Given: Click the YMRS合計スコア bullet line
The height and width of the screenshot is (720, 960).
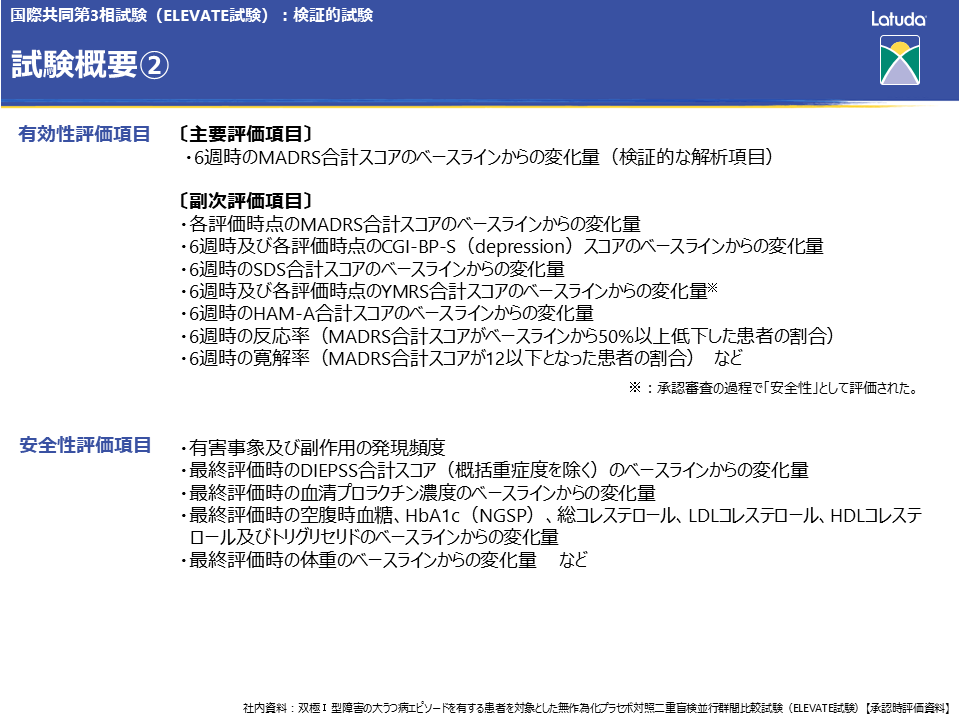Looking at the screenshot, I should click(450, 291).
